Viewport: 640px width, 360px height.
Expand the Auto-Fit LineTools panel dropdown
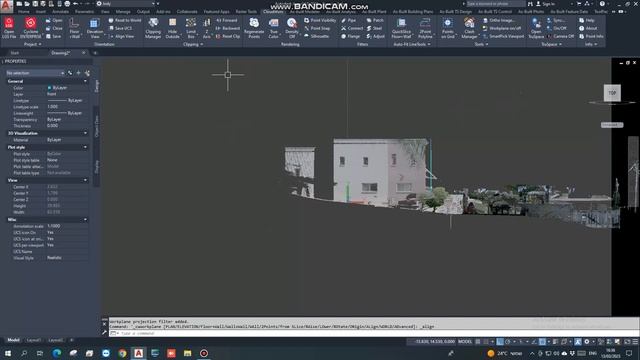(x=412, y=44)
